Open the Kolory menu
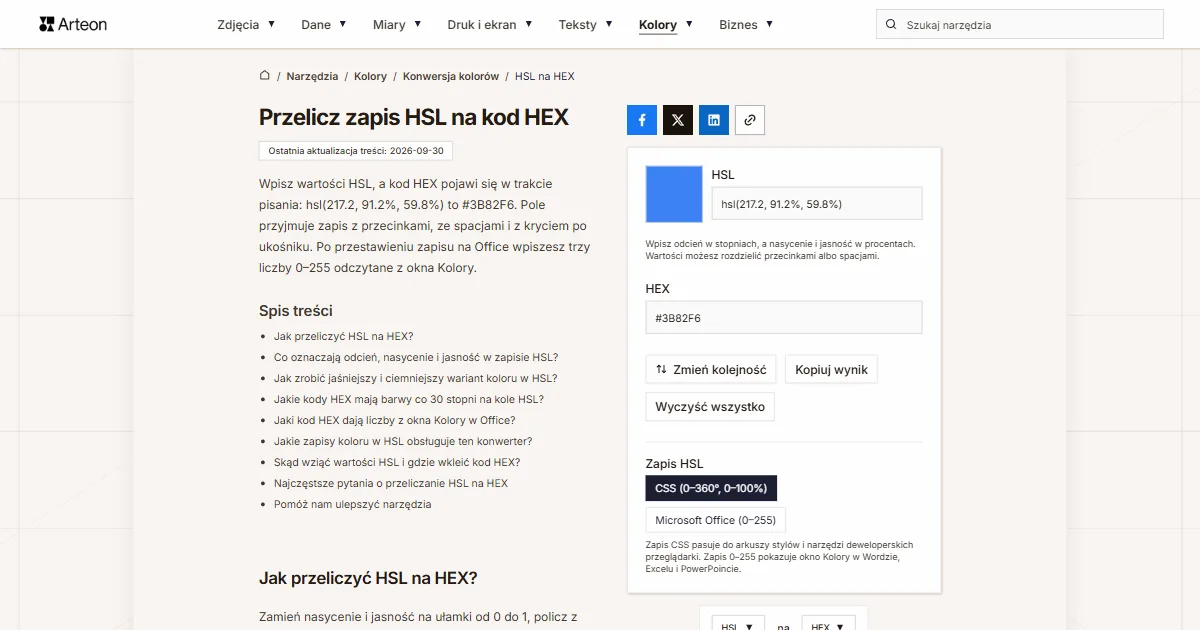 click(666, 24)
